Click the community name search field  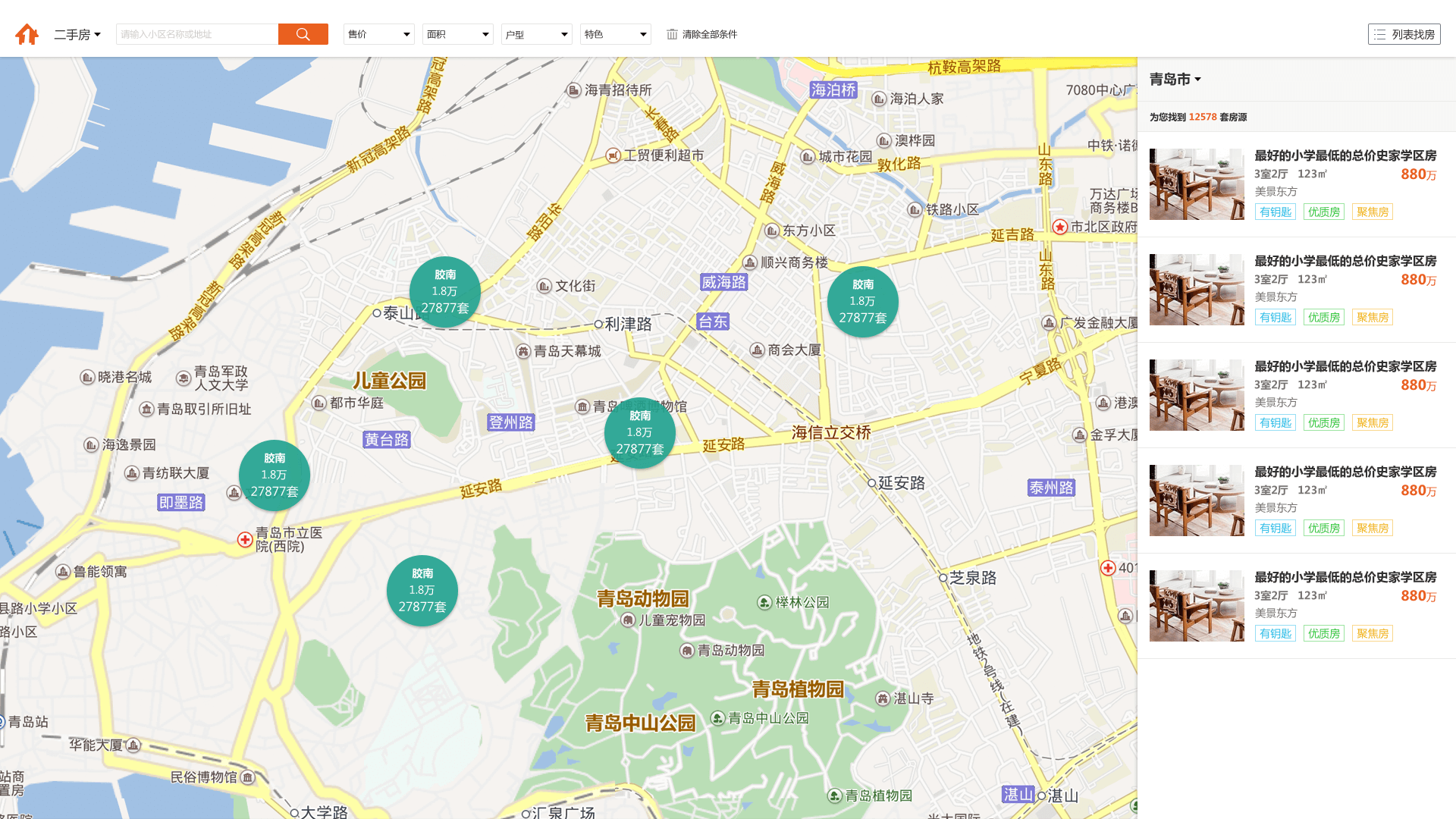click(x=197, y=34)
